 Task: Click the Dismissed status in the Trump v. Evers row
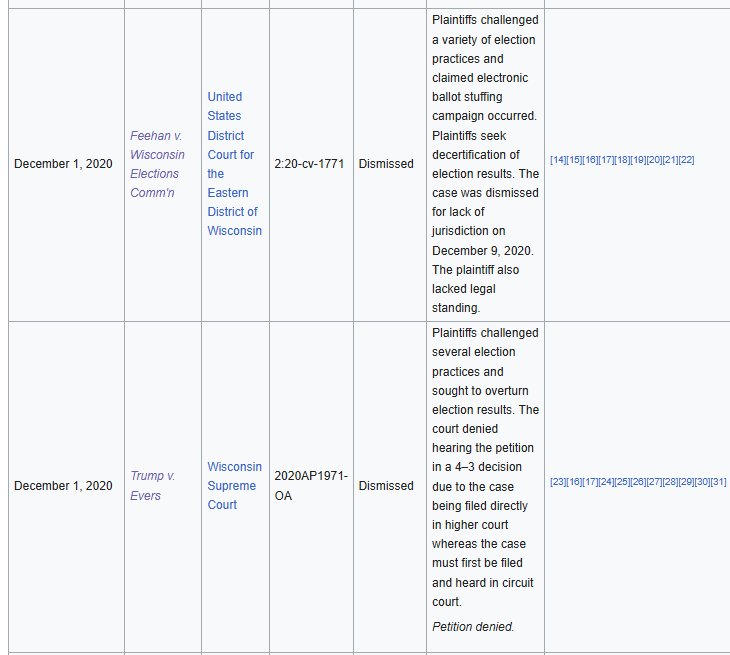[386, 486]
